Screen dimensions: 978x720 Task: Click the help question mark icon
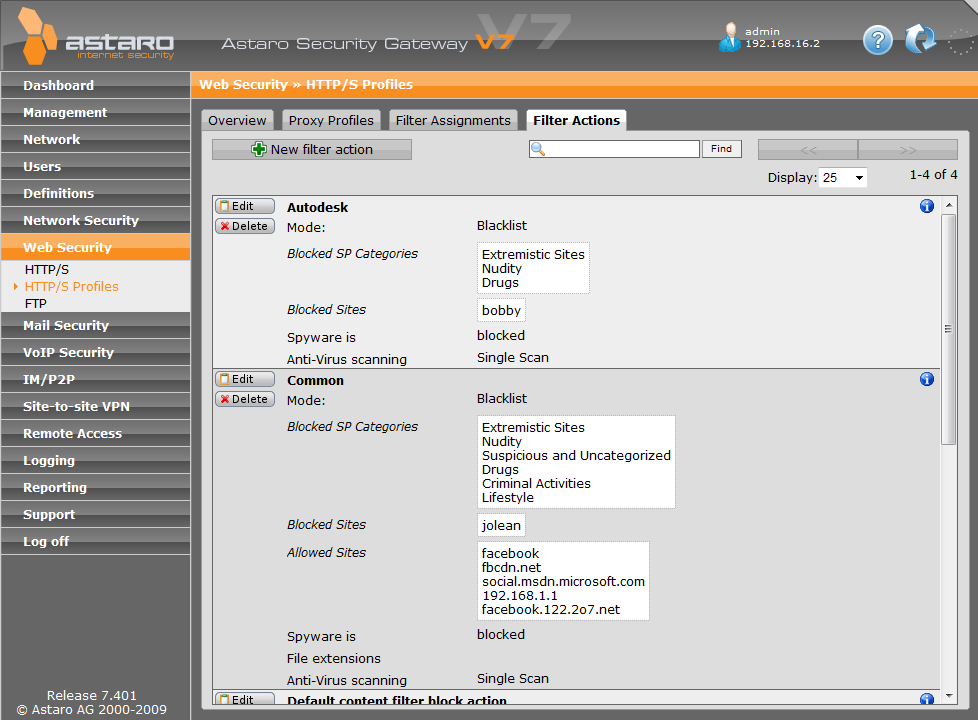(877, 40)
